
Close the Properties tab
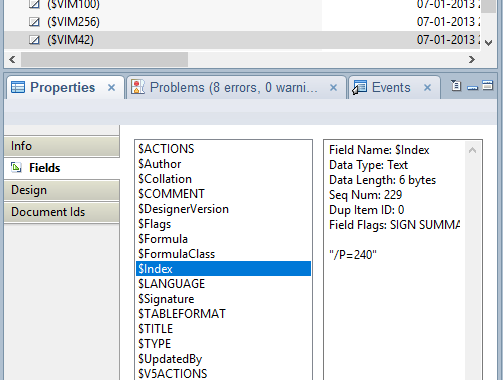111,88
